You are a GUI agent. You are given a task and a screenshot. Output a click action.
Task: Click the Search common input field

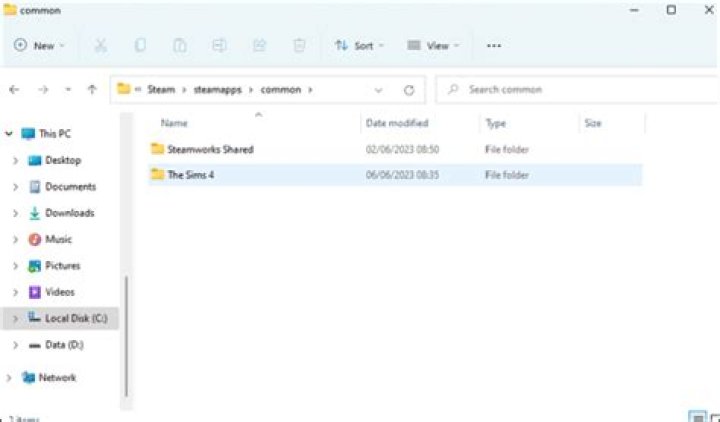577,90
